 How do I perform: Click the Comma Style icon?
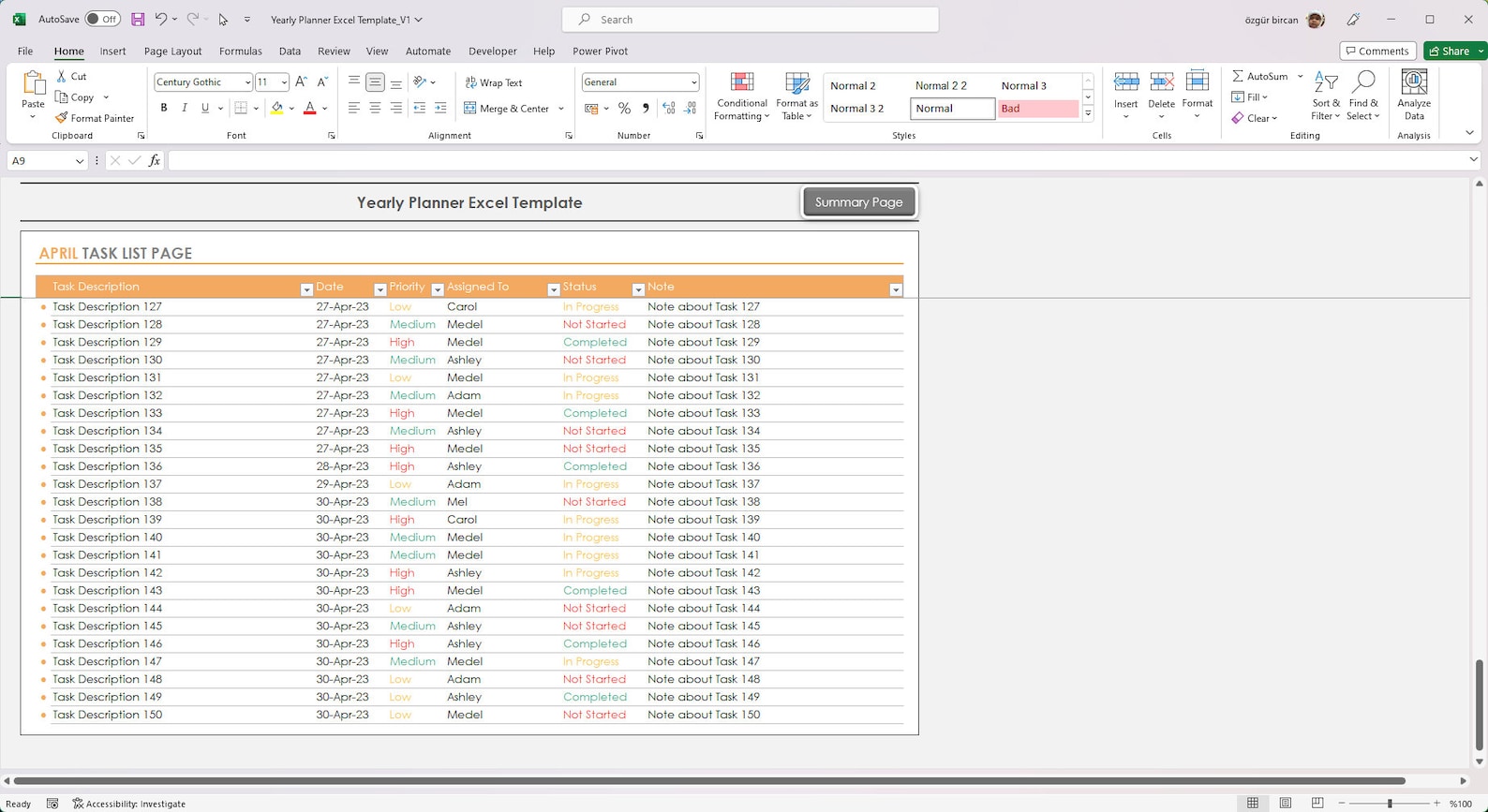646,109
